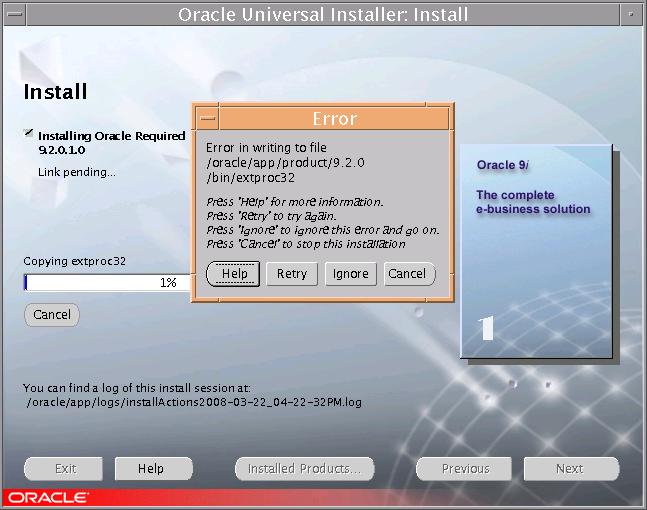Click the Oracle Universal Installer title bar
This screenshot has height=510, width=647.
[322, 14]
